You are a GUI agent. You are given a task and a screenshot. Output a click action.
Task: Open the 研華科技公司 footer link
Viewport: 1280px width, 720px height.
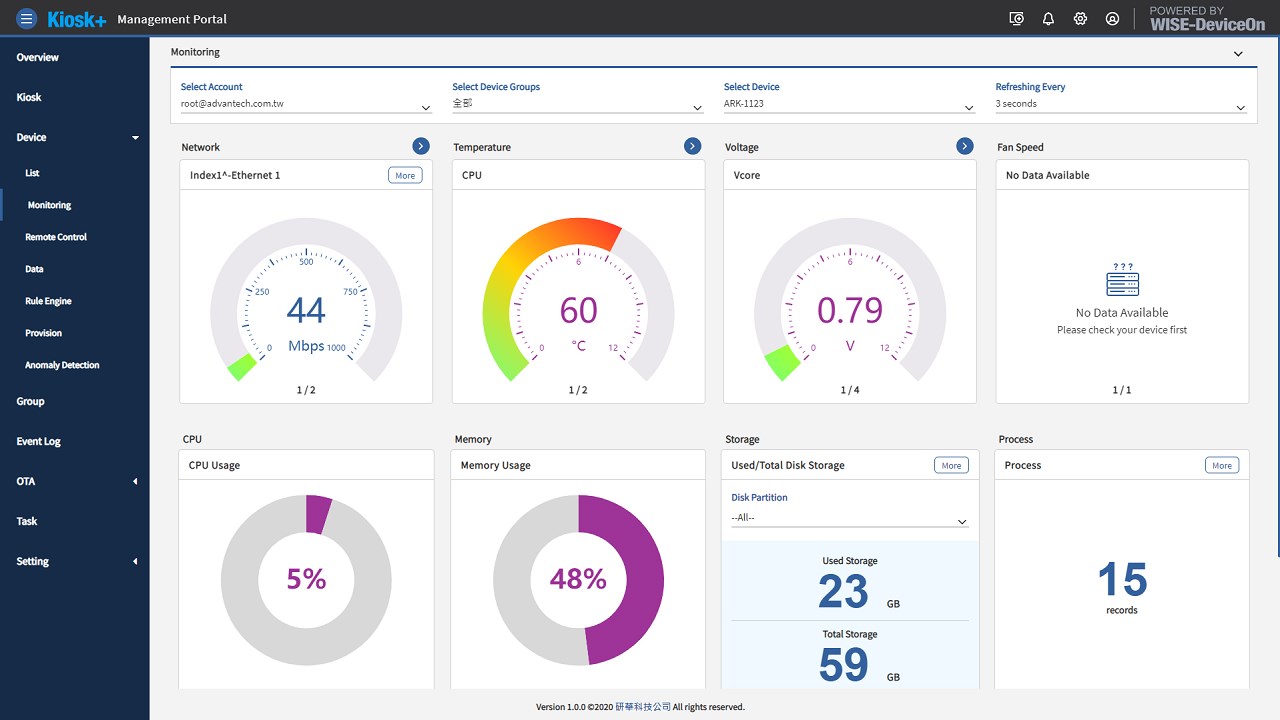(643, 707)
